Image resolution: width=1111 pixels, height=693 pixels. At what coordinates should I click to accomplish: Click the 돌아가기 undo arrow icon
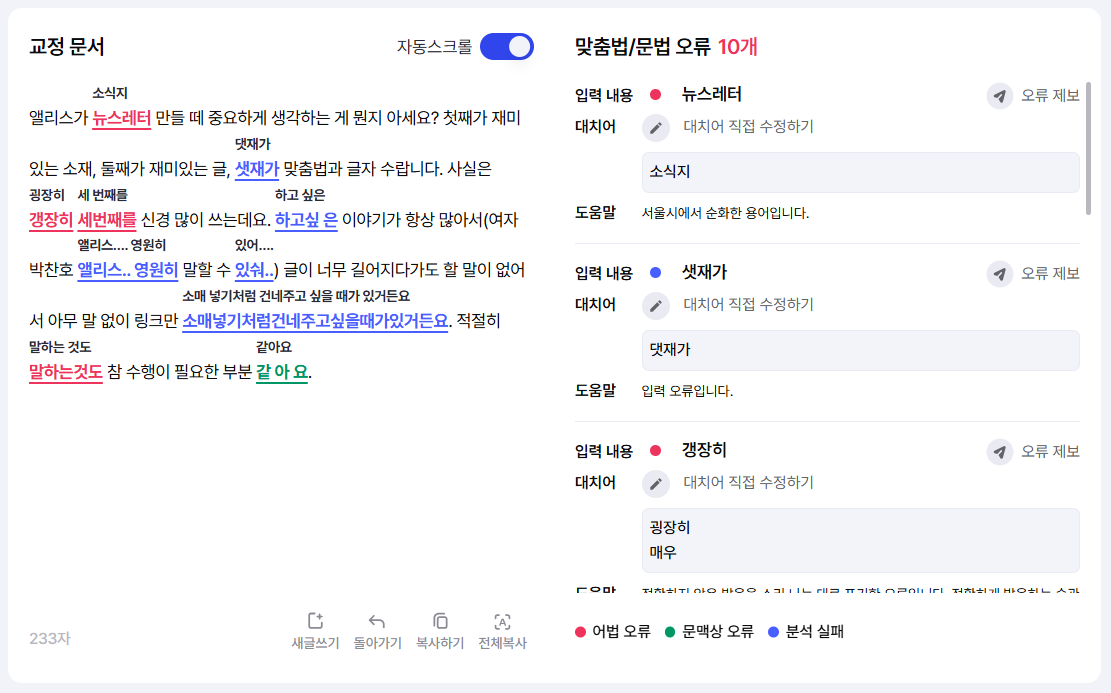[x=377, y=621]
